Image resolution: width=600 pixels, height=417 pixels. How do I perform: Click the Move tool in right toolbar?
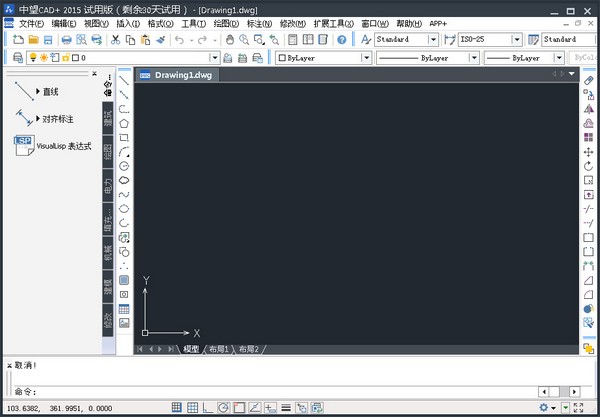588,151
